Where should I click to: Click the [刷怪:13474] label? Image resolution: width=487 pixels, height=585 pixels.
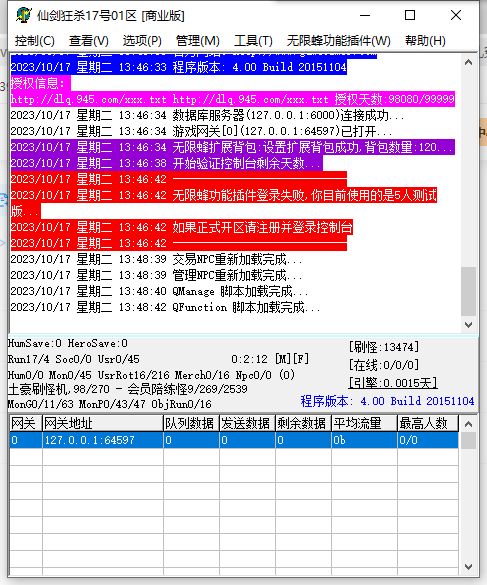(x=384, y=347)
